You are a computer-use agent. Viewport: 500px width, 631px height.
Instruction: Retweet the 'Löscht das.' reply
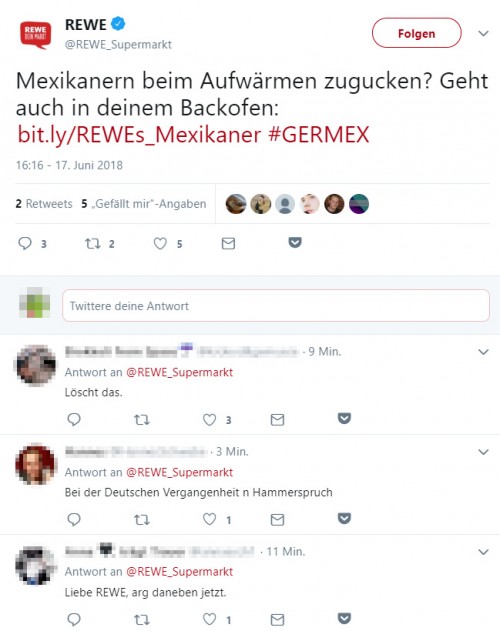tap(142, 420)
